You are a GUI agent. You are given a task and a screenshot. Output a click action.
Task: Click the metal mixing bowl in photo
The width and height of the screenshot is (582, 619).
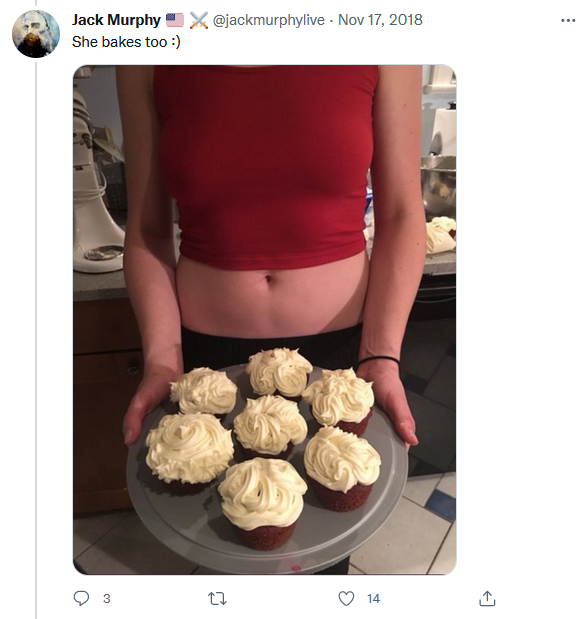click(438, 186)
